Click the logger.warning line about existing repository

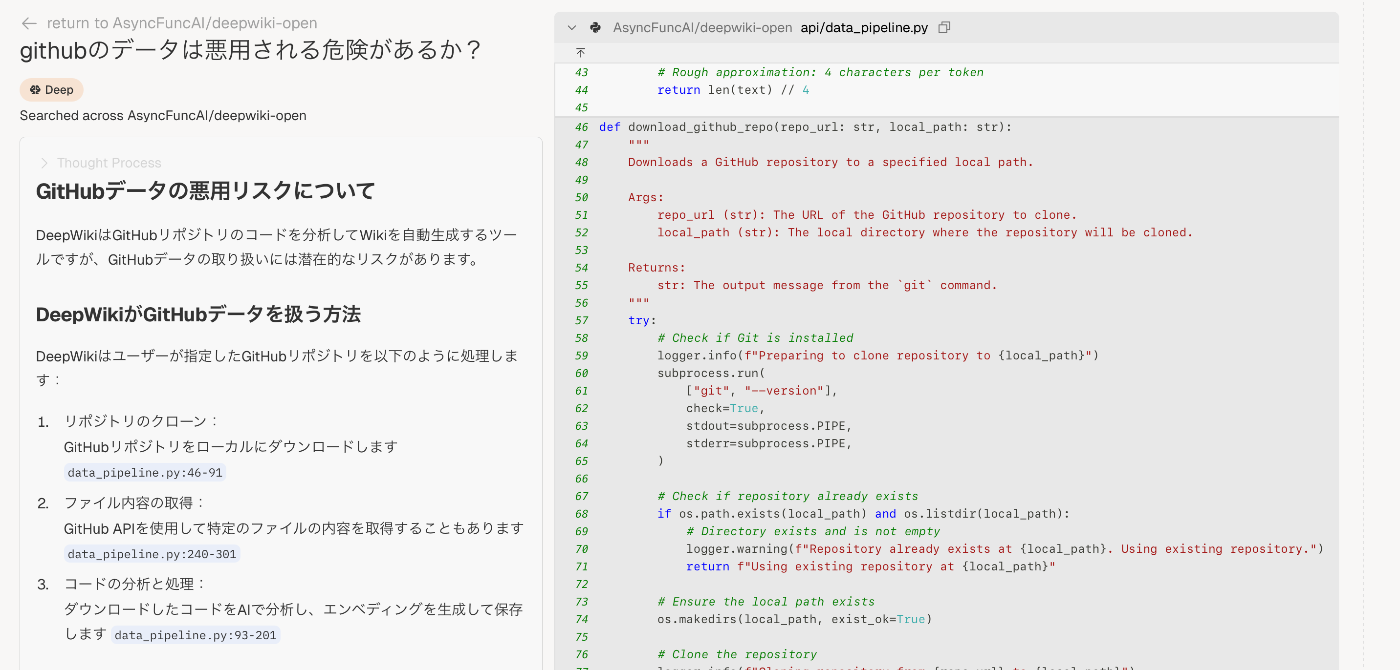(1005, 549)
